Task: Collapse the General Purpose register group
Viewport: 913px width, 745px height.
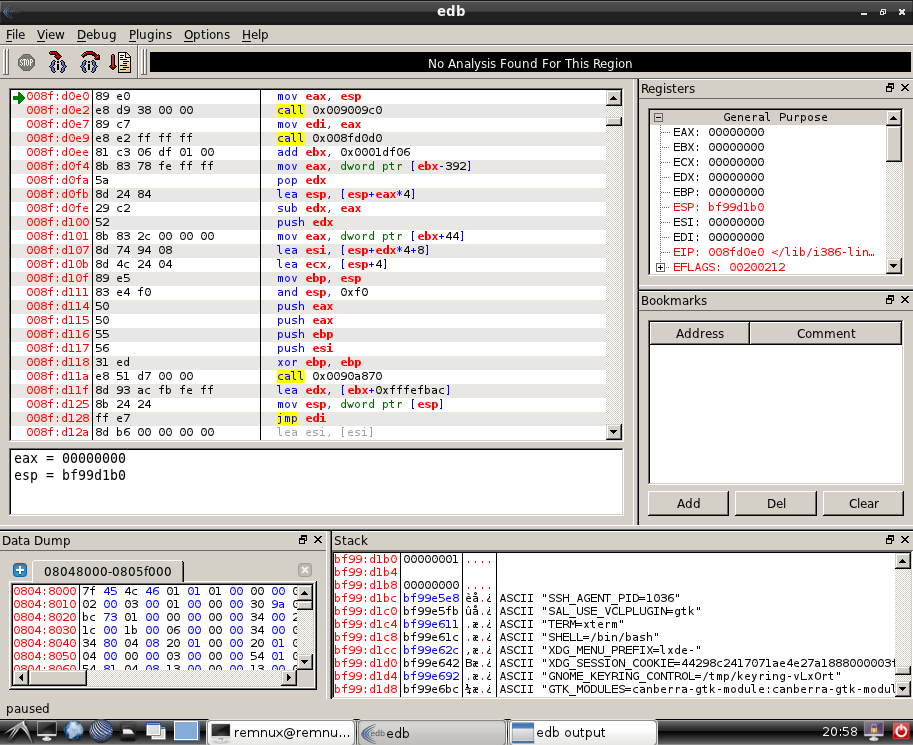Action: [660, 117]
